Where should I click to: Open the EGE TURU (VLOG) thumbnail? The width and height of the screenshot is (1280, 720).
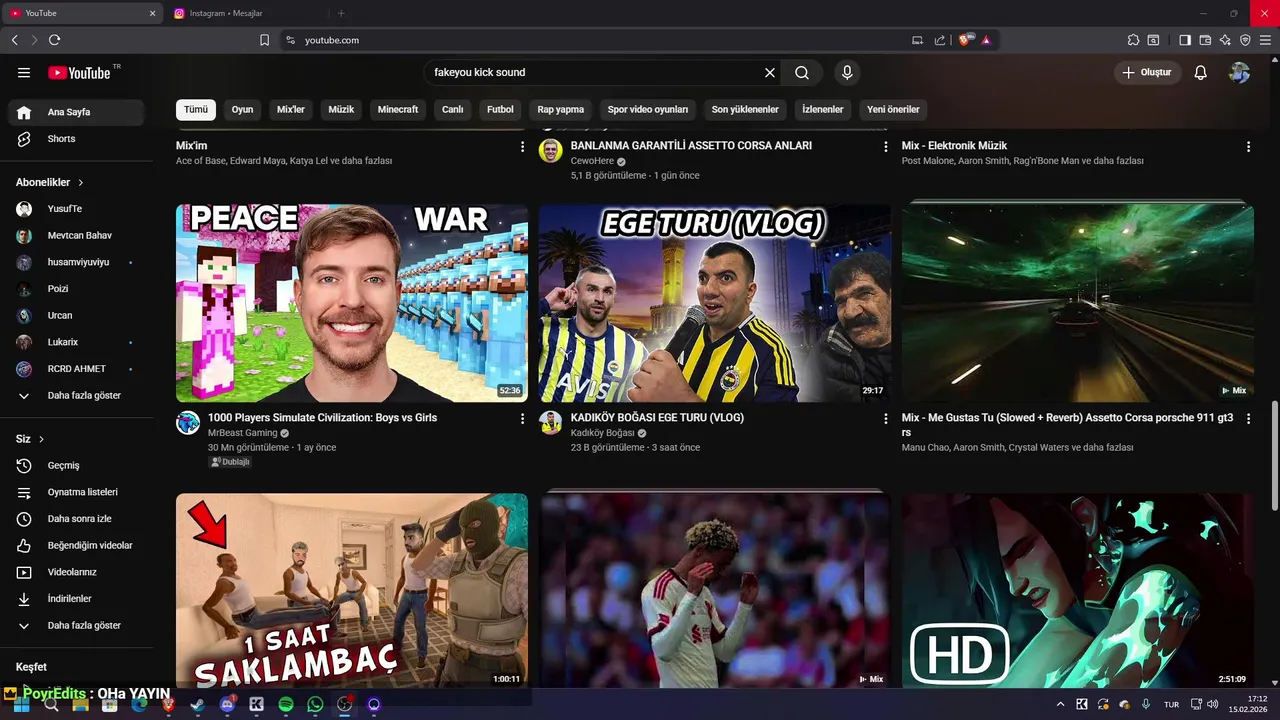(x=715, y=303)
